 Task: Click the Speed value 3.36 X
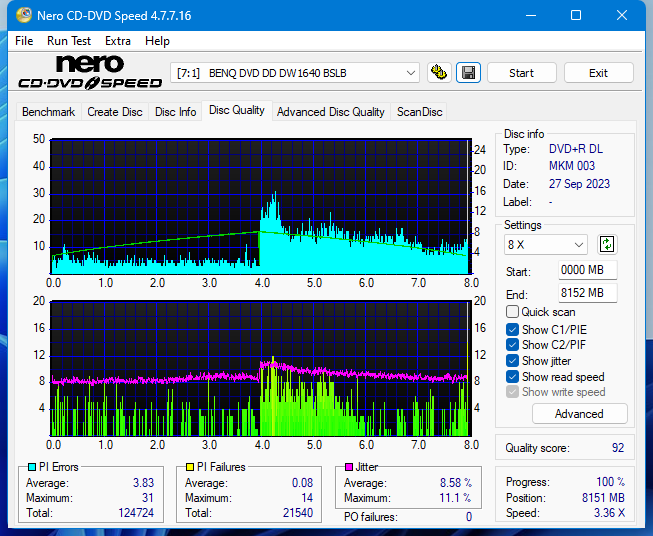(609, 513)
